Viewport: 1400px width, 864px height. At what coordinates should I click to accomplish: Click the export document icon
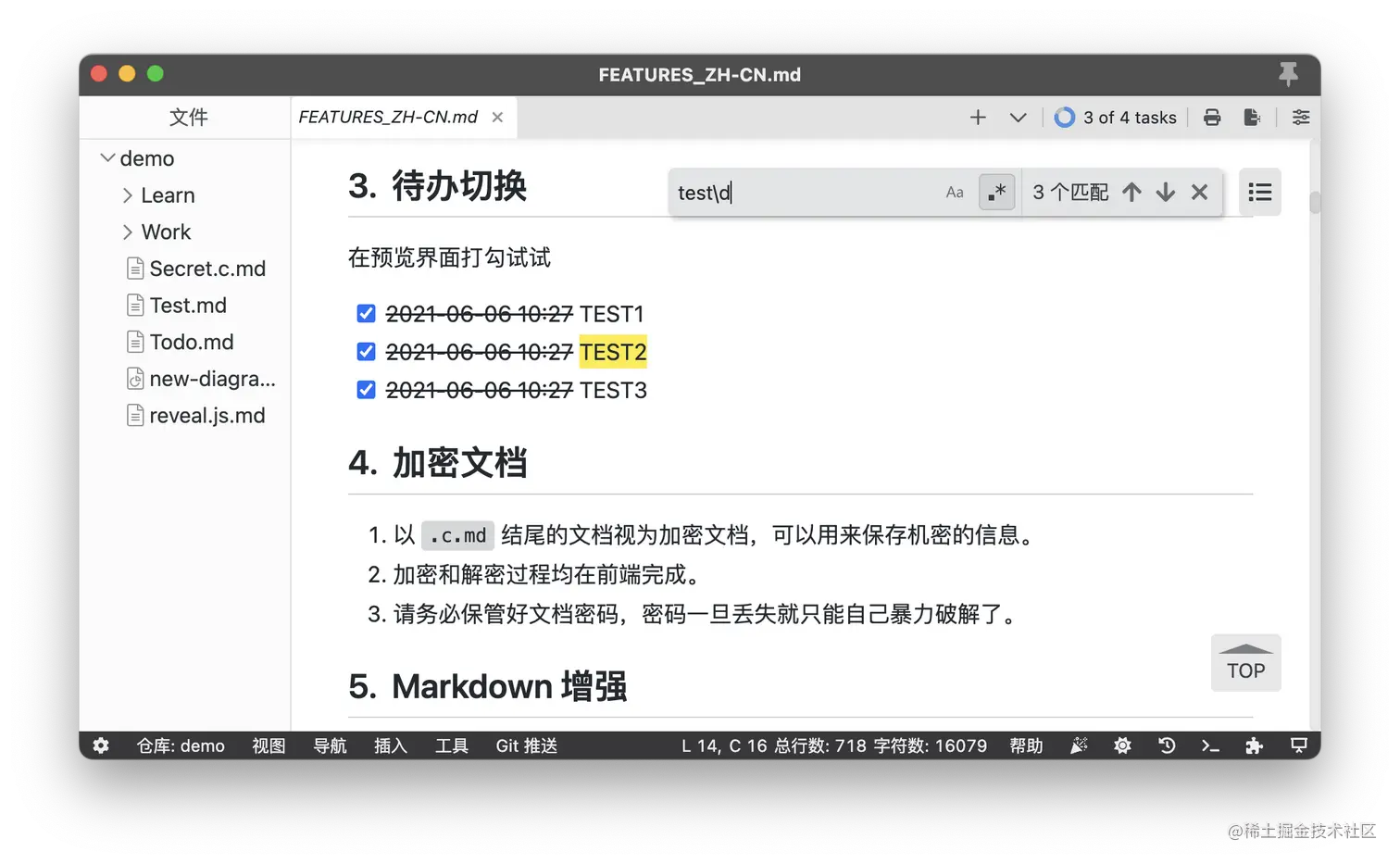tap(1252, 118)
